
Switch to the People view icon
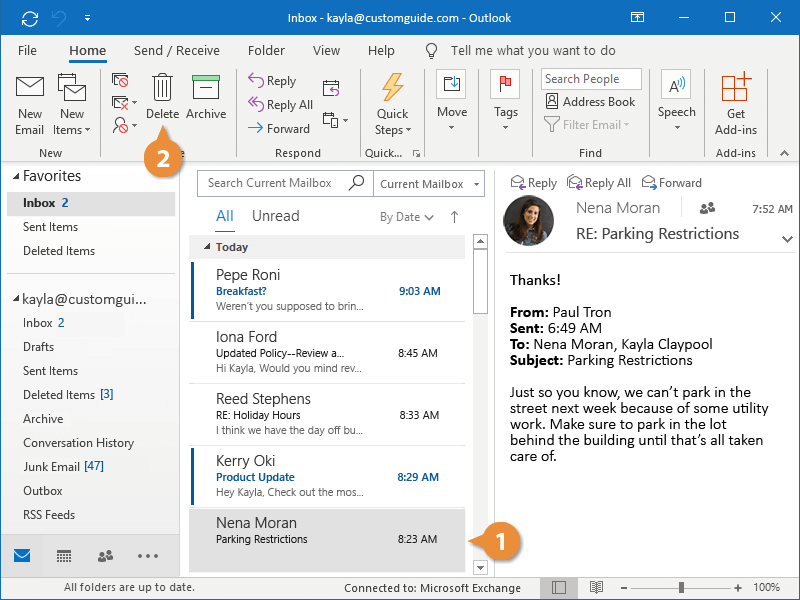[x=105, y=556]
